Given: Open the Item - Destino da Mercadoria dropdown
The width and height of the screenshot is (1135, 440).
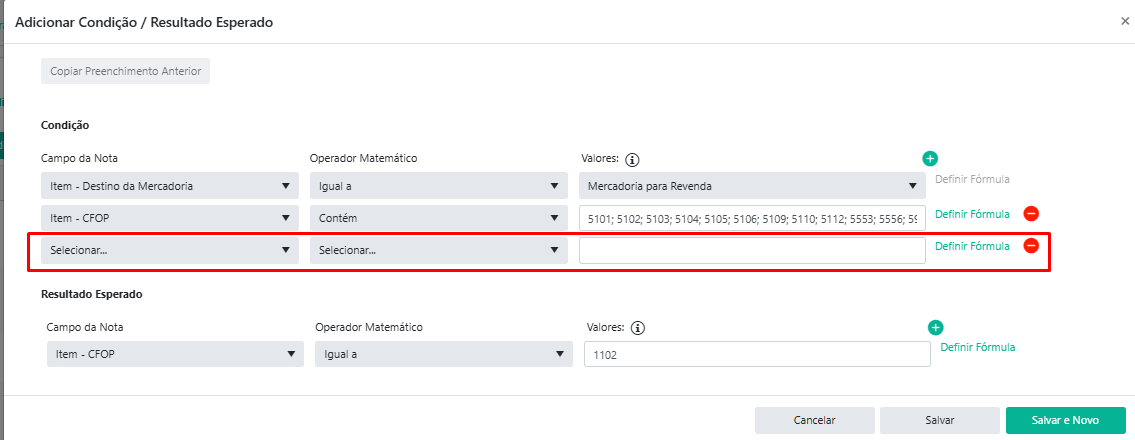Looking at the screenshot, I should coord(169,186).
